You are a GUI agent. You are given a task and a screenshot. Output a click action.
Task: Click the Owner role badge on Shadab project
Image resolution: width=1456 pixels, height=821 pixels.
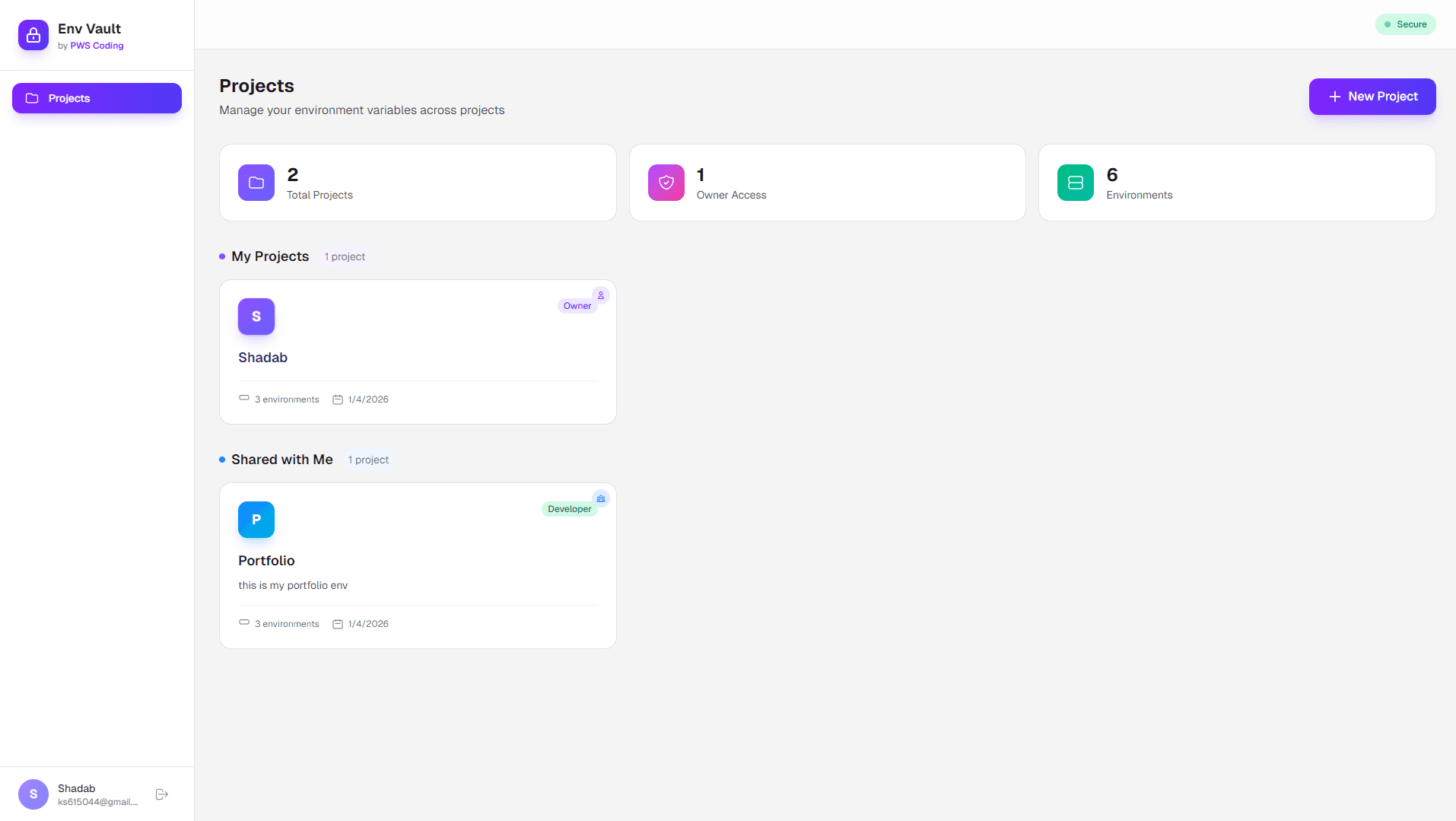577,305
